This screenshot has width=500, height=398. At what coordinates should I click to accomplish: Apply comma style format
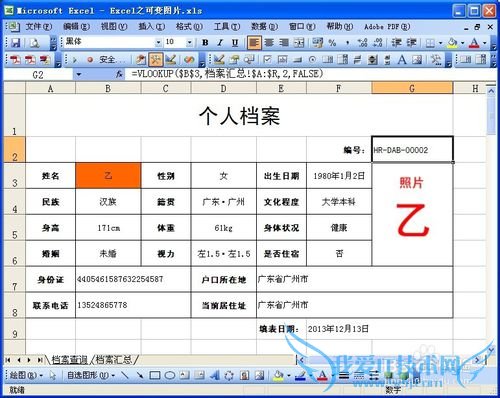pos(347,43)
